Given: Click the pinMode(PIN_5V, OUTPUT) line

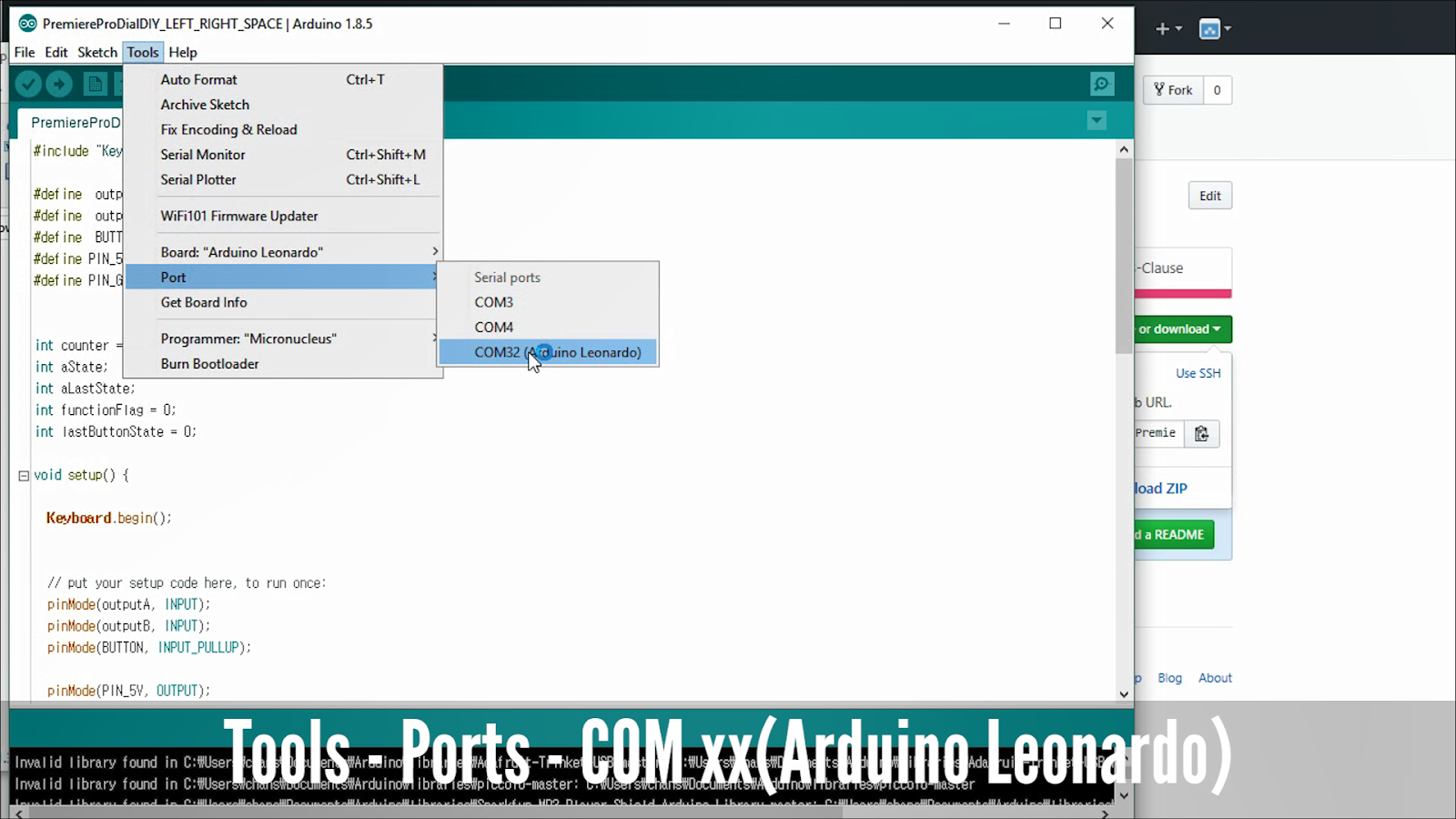Looking at the screenshot, I should point(128,692).
